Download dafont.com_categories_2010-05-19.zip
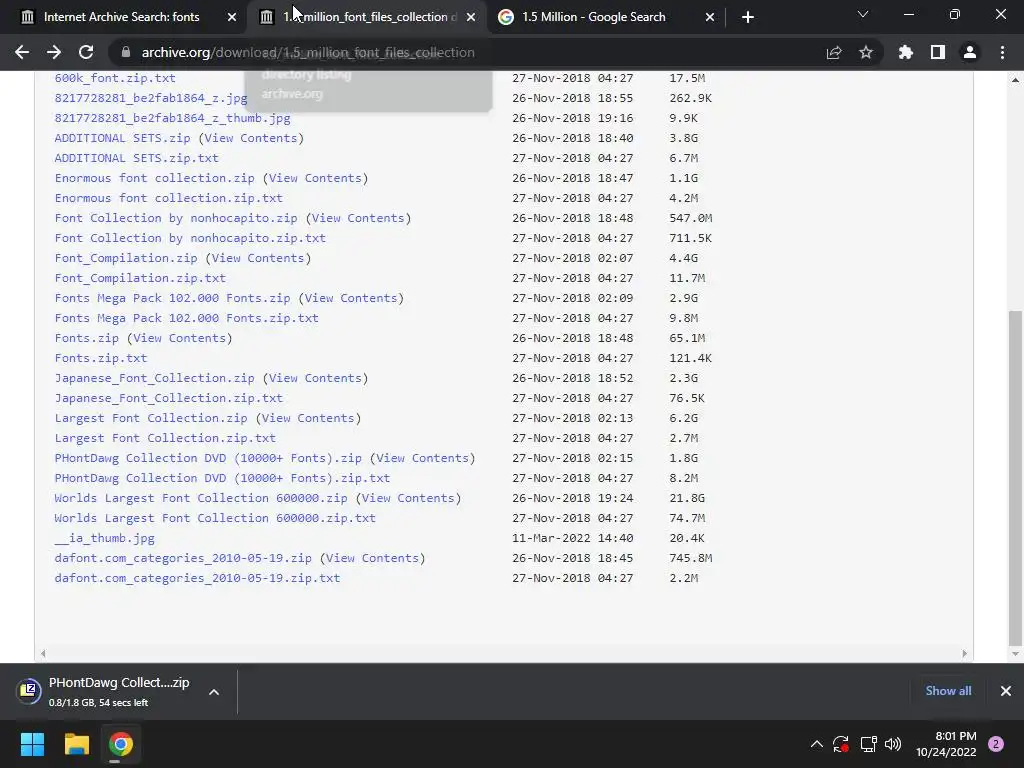 tap(183, 558)
